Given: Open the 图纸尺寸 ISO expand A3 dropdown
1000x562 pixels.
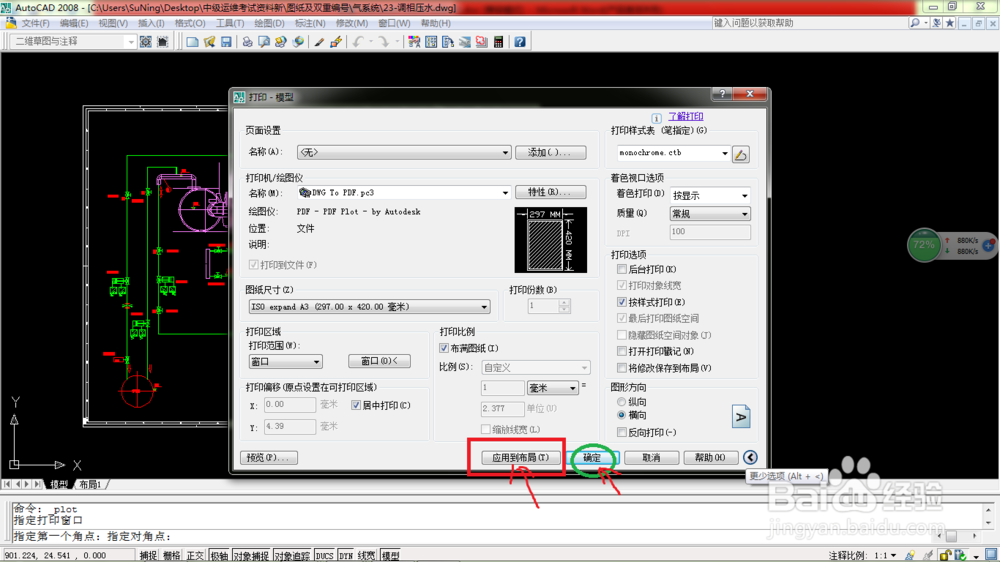Looking at the screenshot, I should [x=369, y=307].
